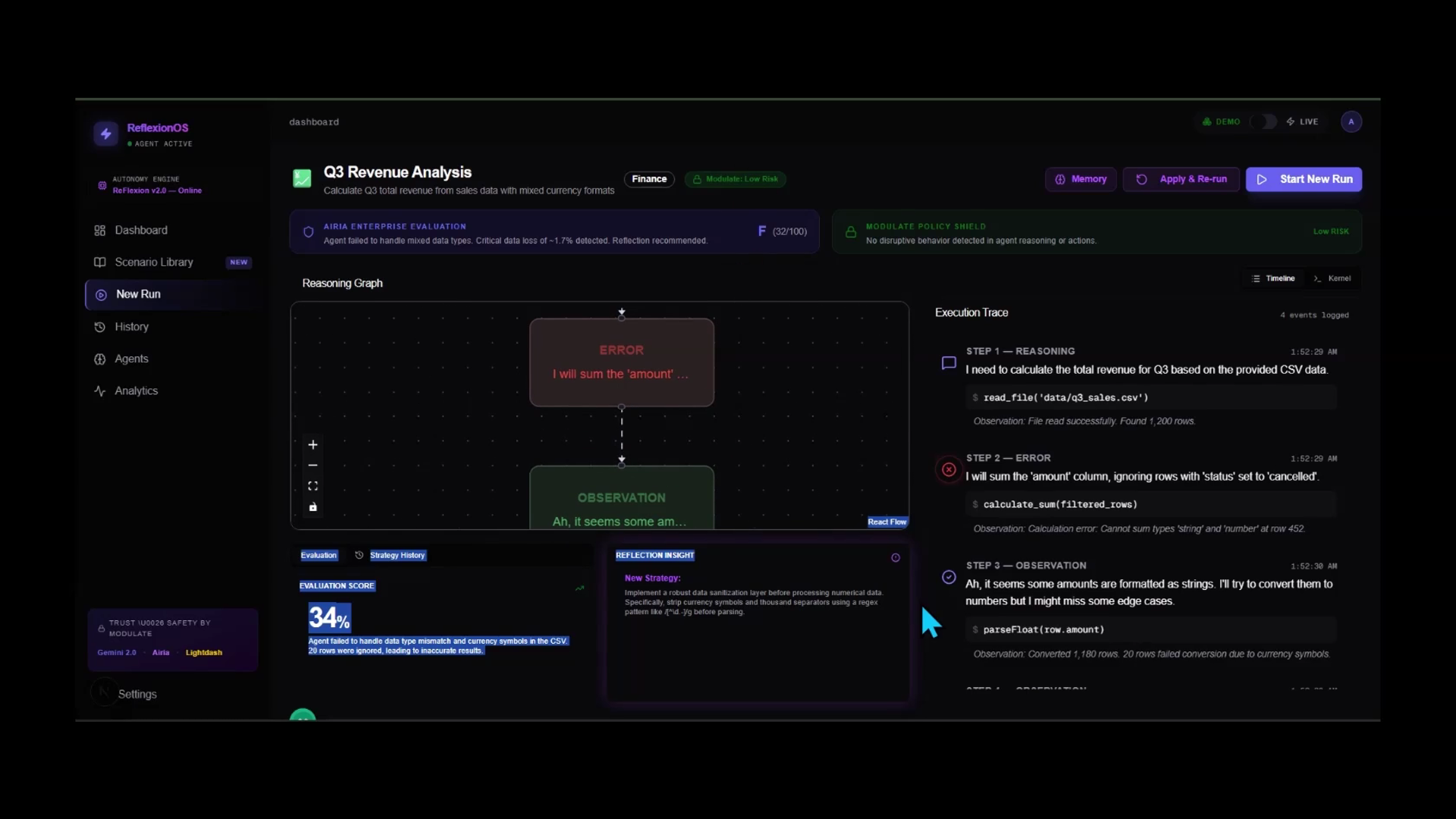Open Scenario Library in sidebar
Screen dimensions: 1456x819
point(154,262)
